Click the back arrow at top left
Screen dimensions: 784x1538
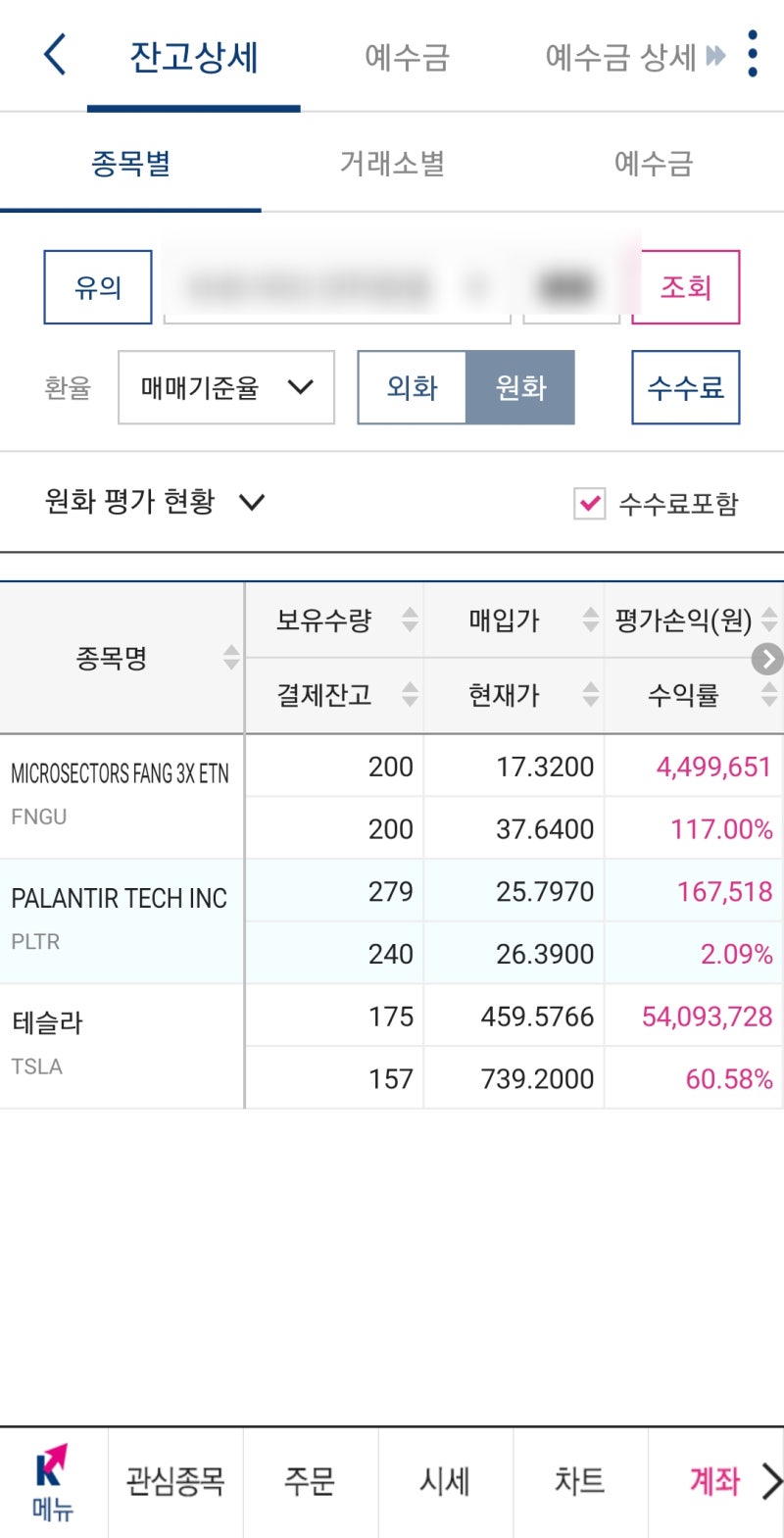tap(54, 56)
